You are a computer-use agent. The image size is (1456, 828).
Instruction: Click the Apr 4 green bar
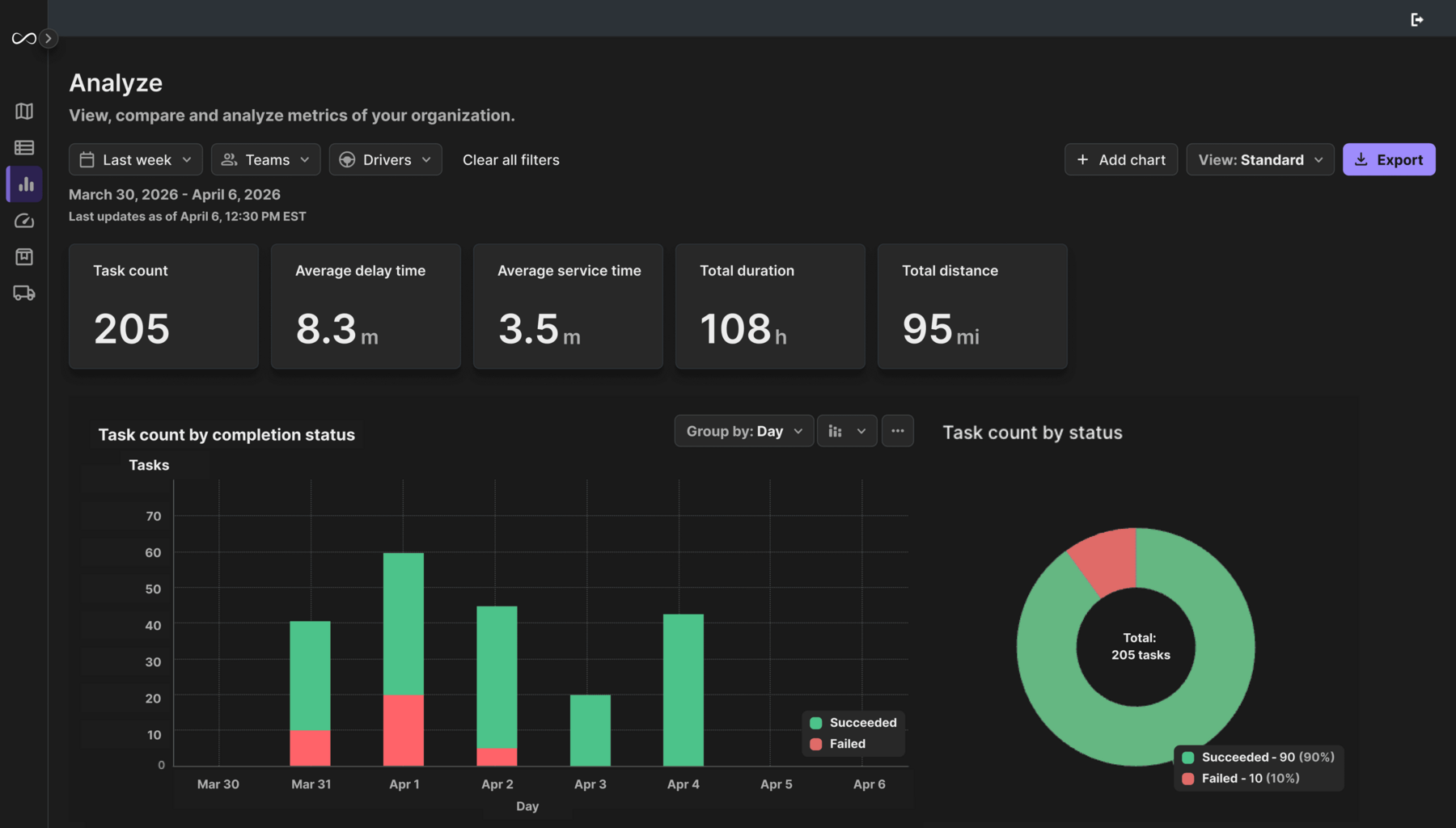pyautogui.click(x=684, y=690)
